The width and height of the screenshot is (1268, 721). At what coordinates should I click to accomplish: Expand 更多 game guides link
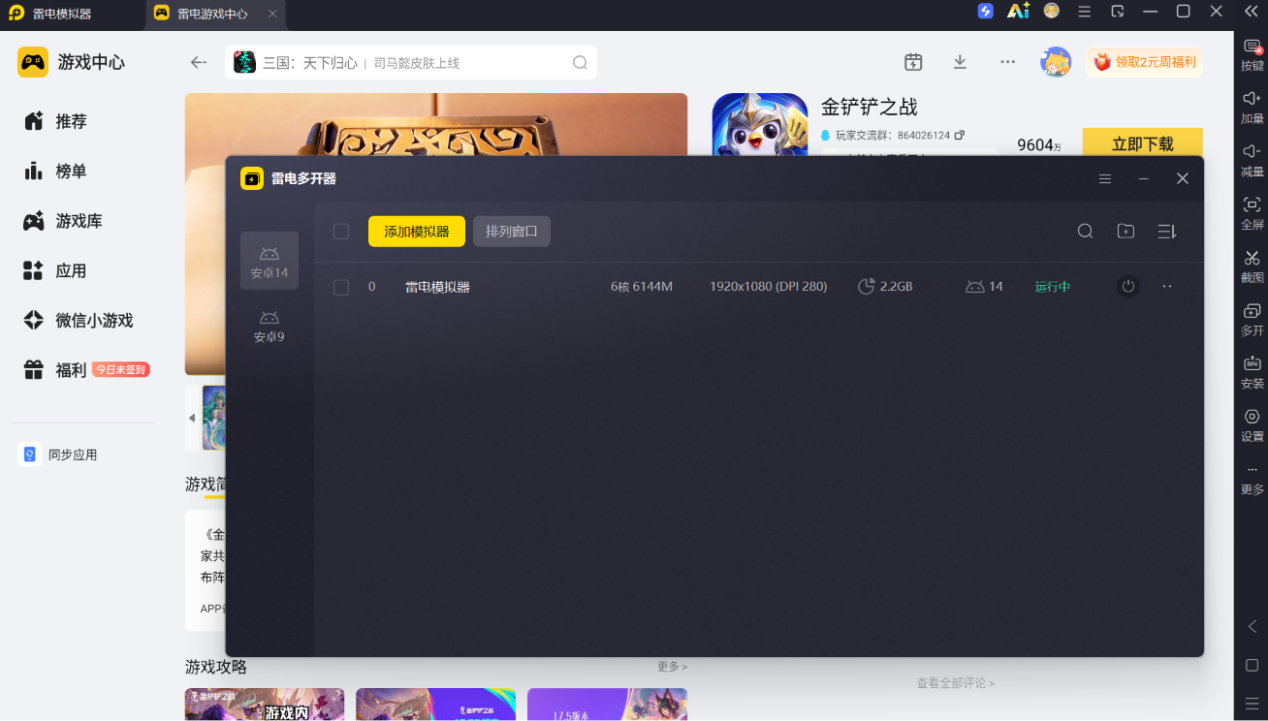672,666
